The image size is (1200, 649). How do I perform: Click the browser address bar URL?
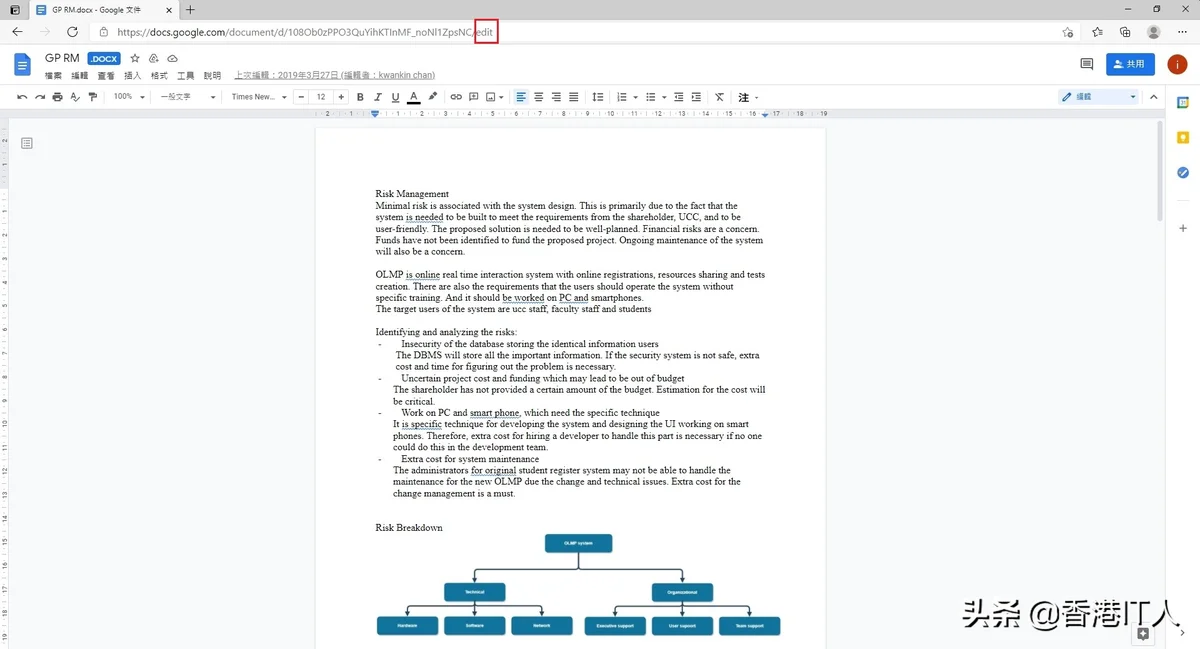[x=305, y=32]
